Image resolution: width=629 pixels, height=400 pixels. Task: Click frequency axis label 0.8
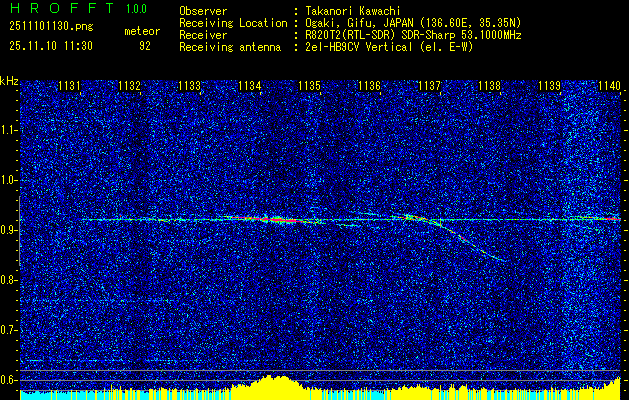[8, 280]
